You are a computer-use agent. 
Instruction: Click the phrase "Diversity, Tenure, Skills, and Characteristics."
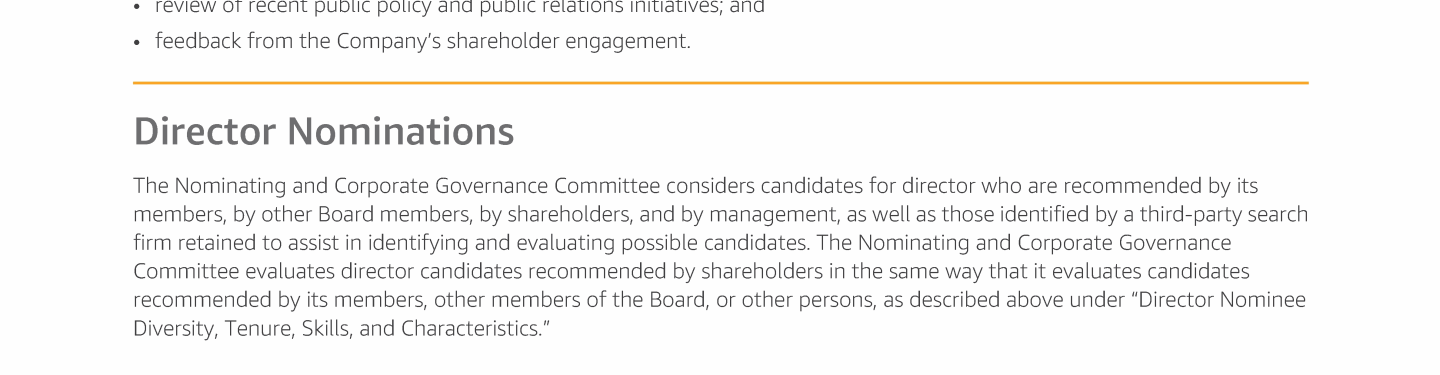pos(342,329)
